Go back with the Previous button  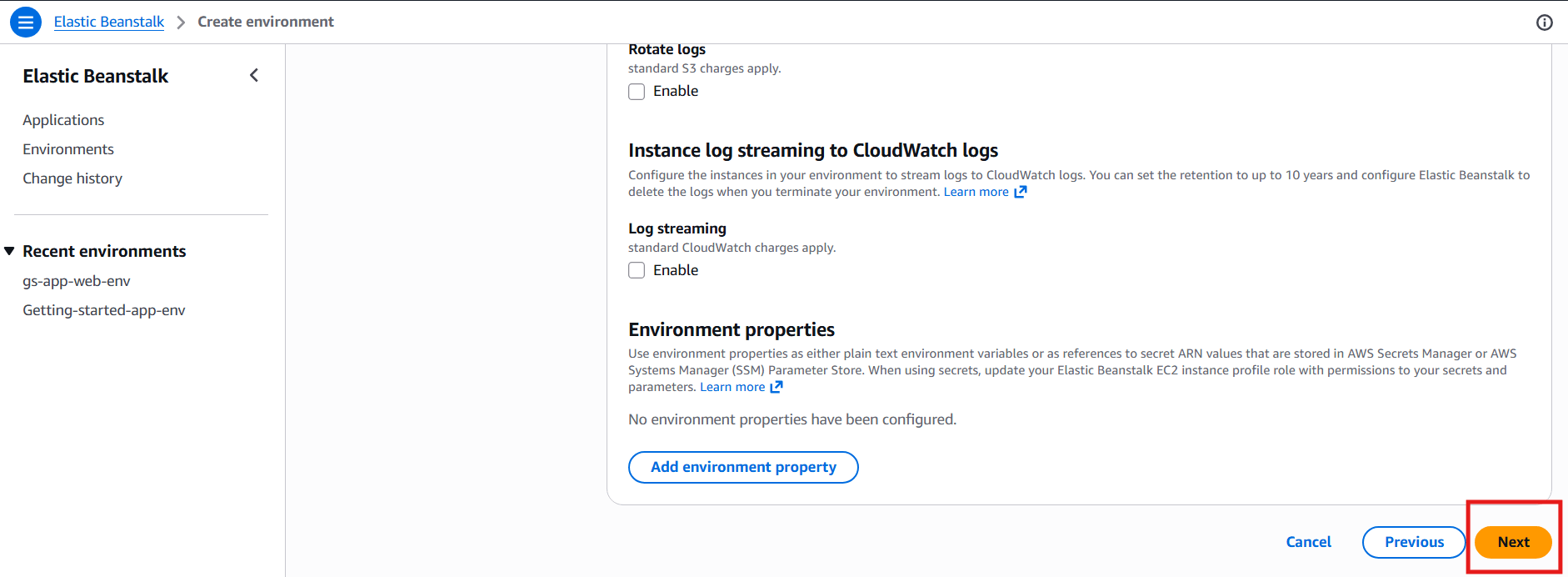pyautogui.click(x=1414, y=542)
